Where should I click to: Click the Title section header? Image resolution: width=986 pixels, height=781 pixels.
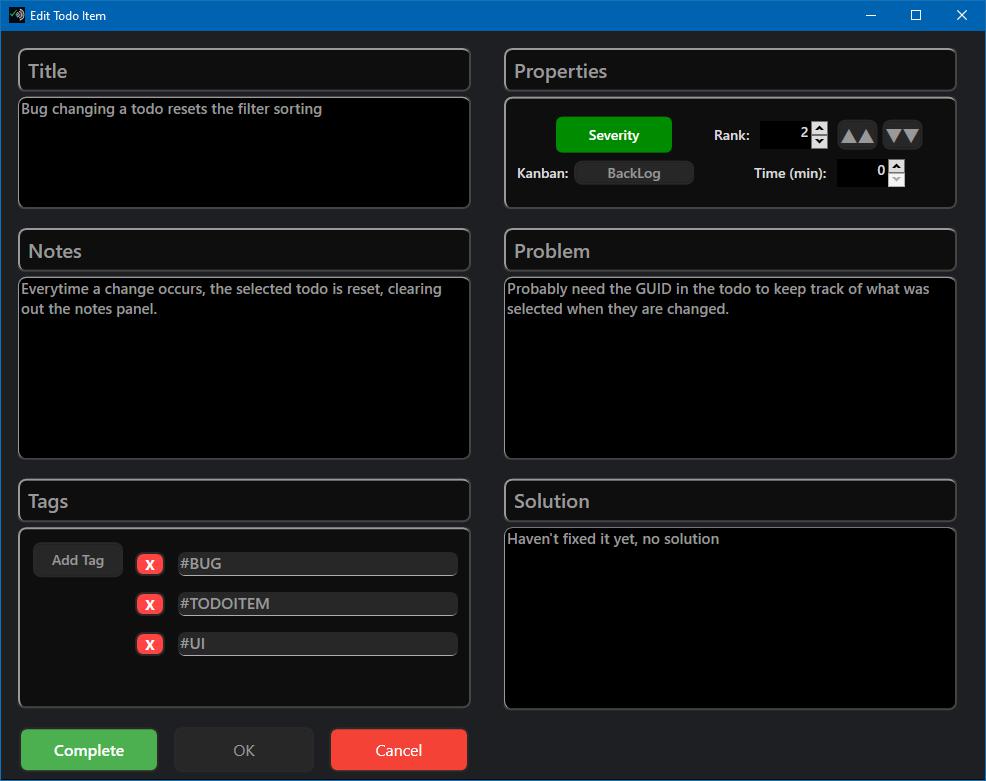(244, 70)
